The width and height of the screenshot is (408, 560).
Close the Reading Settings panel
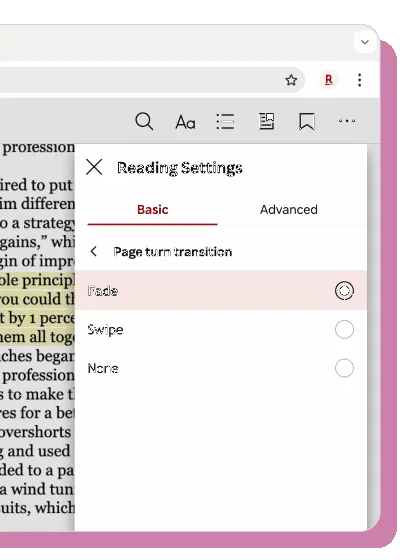(x=94, y=167)
